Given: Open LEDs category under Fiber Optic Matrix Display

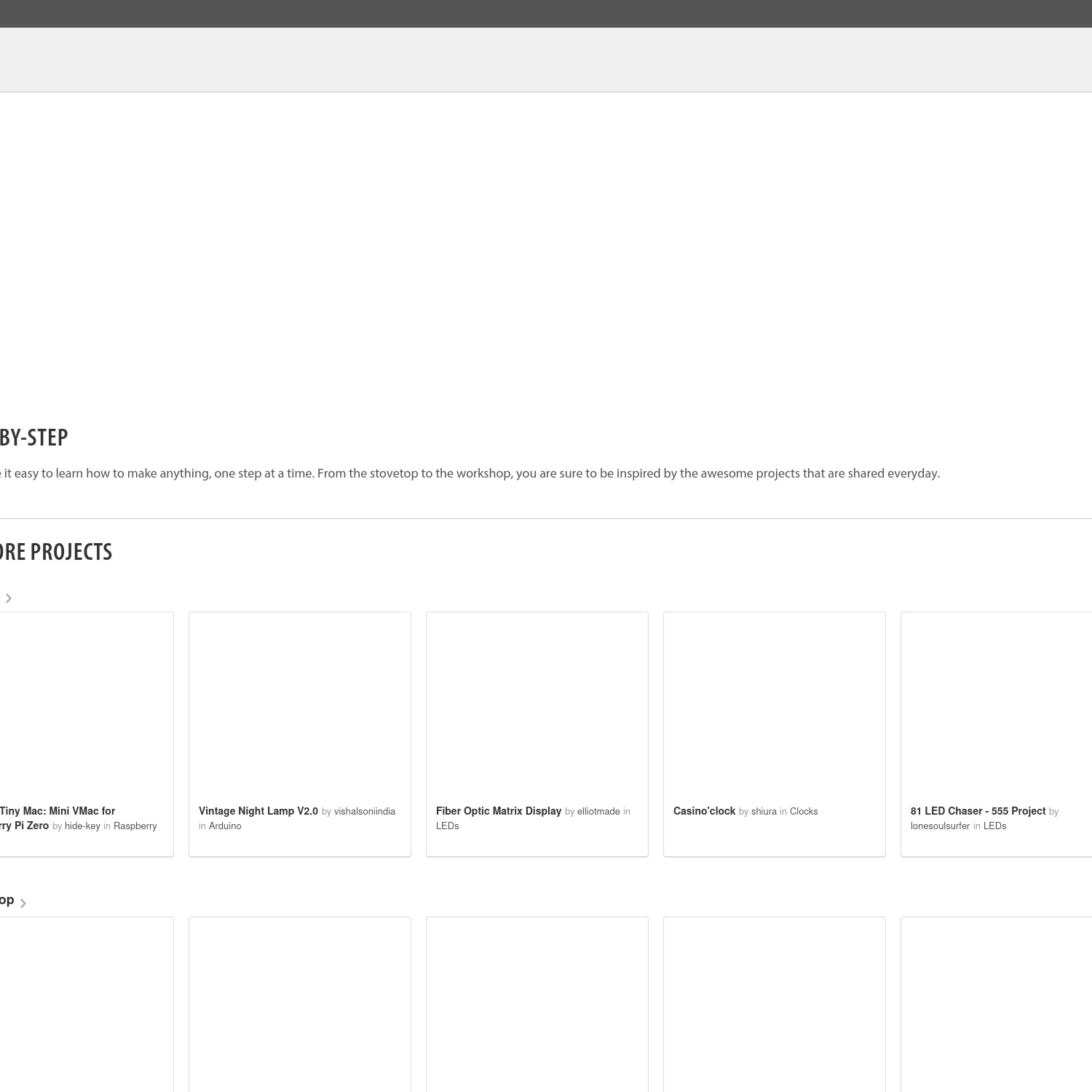Looking at the screenshot, I should coord(448,826).
